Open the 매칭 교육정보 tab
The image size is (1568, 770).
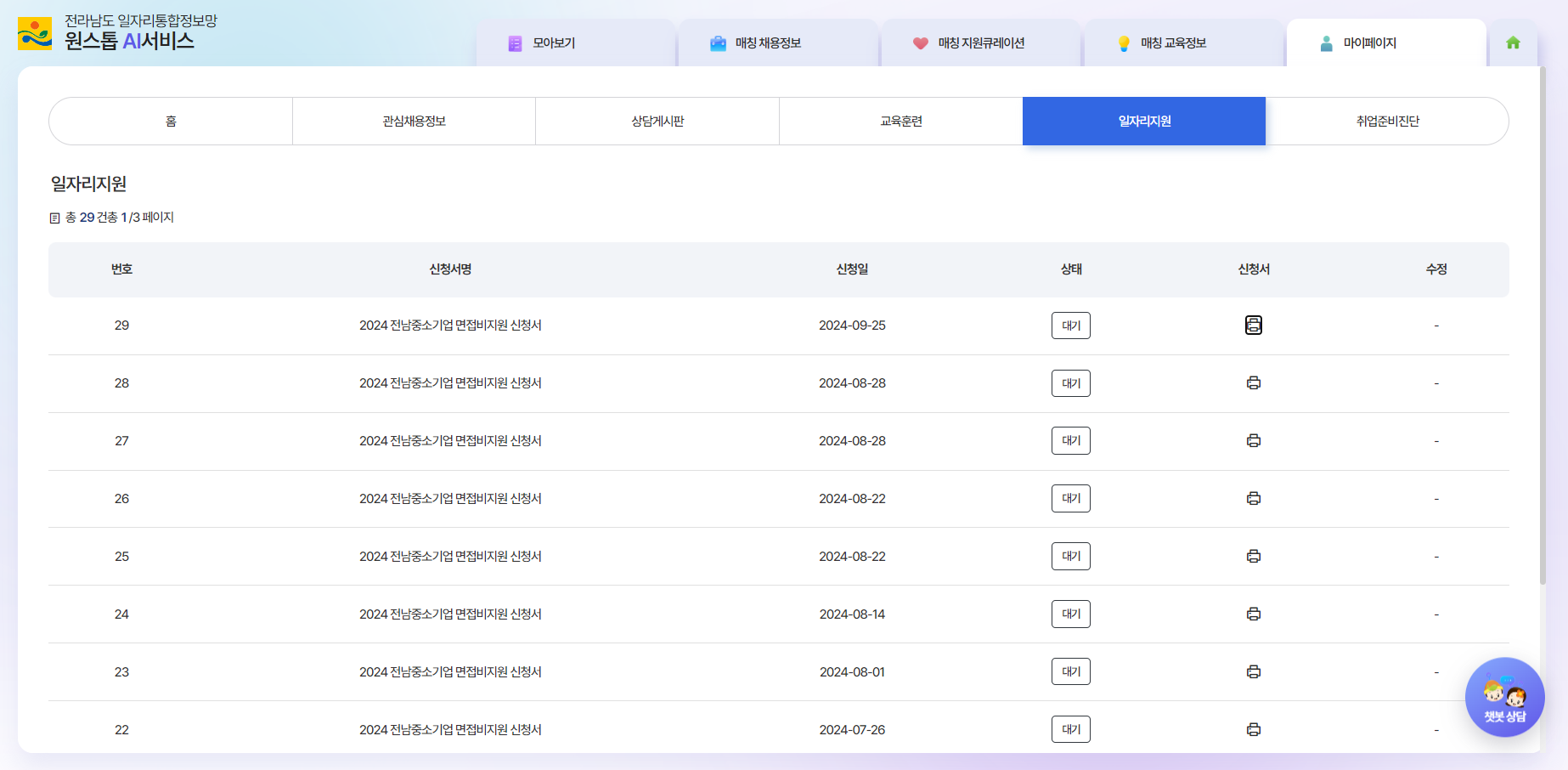point(1184,42)
